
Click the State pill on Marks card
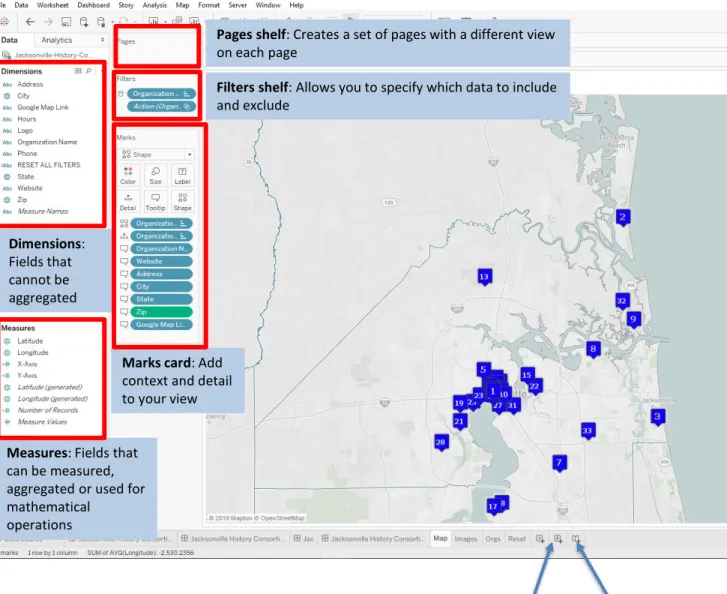161,300
